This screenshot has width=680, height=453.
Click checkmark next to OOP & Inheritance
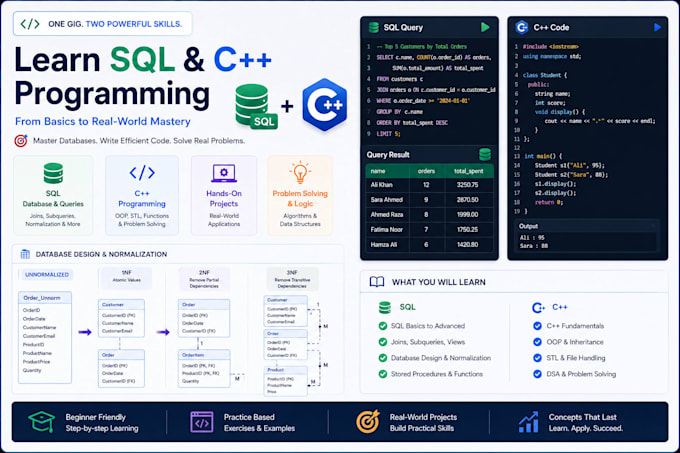tap(537, 342)
